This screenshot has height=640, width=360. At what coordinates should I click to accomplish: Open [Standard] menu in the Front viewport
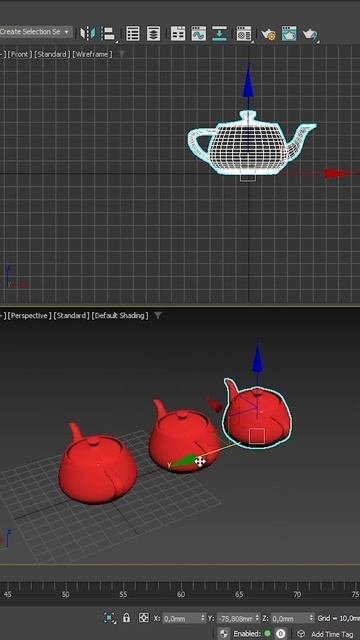[53, 54]
